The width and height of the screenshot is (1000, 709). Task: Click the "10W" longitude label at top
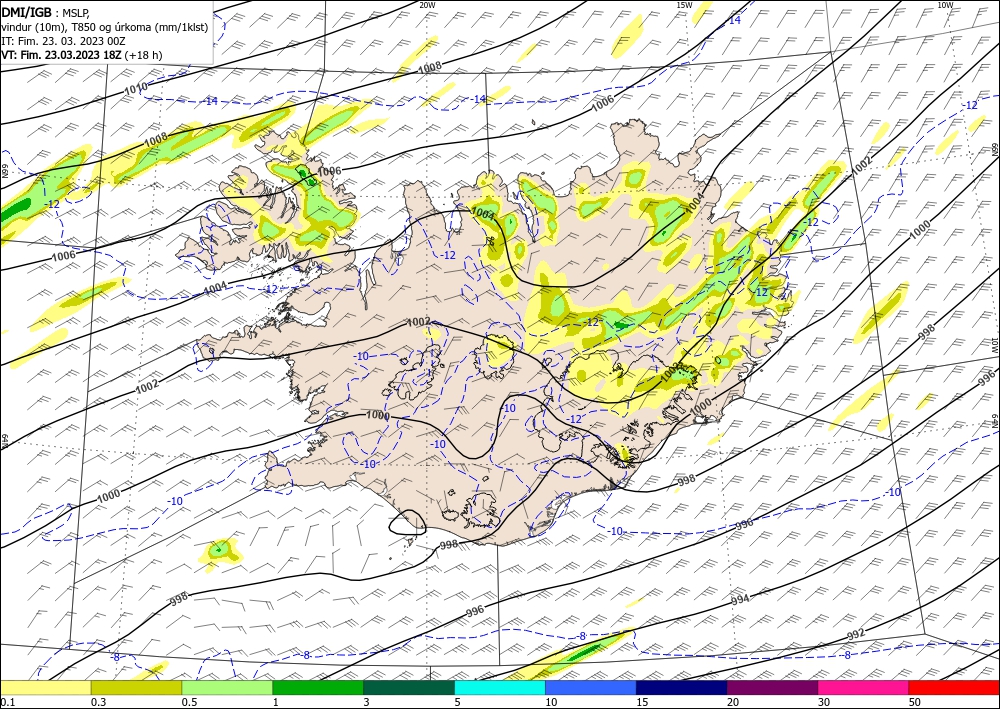coord(945,5)
